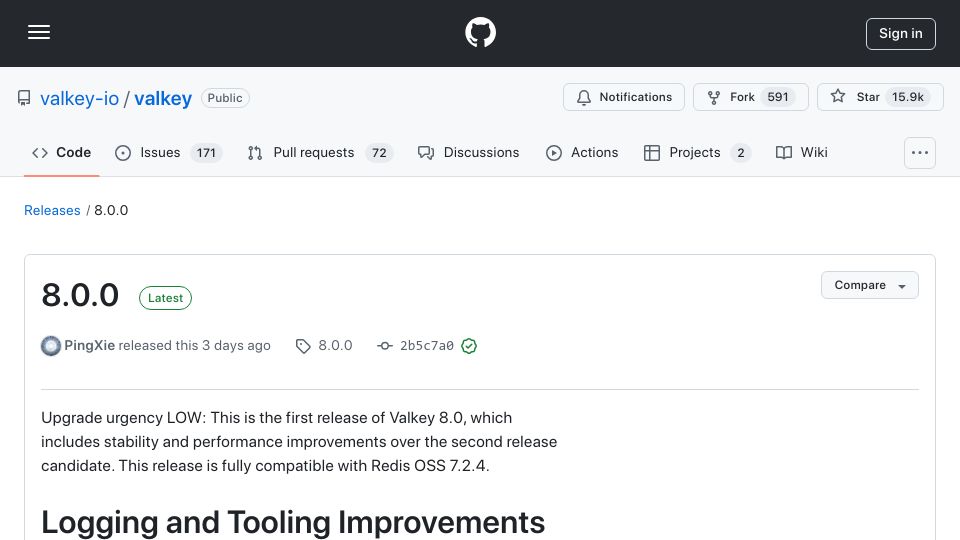Click the Latest release badge
This screenshot has width=960, height=540.
(x=165, y=298)
